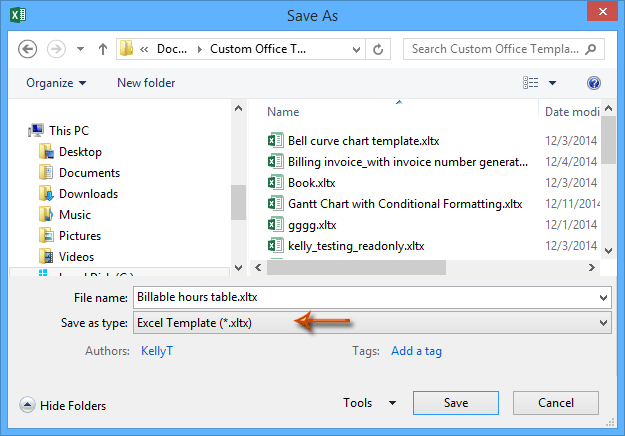Click Excel icon of kelly_testing_readonly.xltx
625x436 pixels.
click(275, 245)
